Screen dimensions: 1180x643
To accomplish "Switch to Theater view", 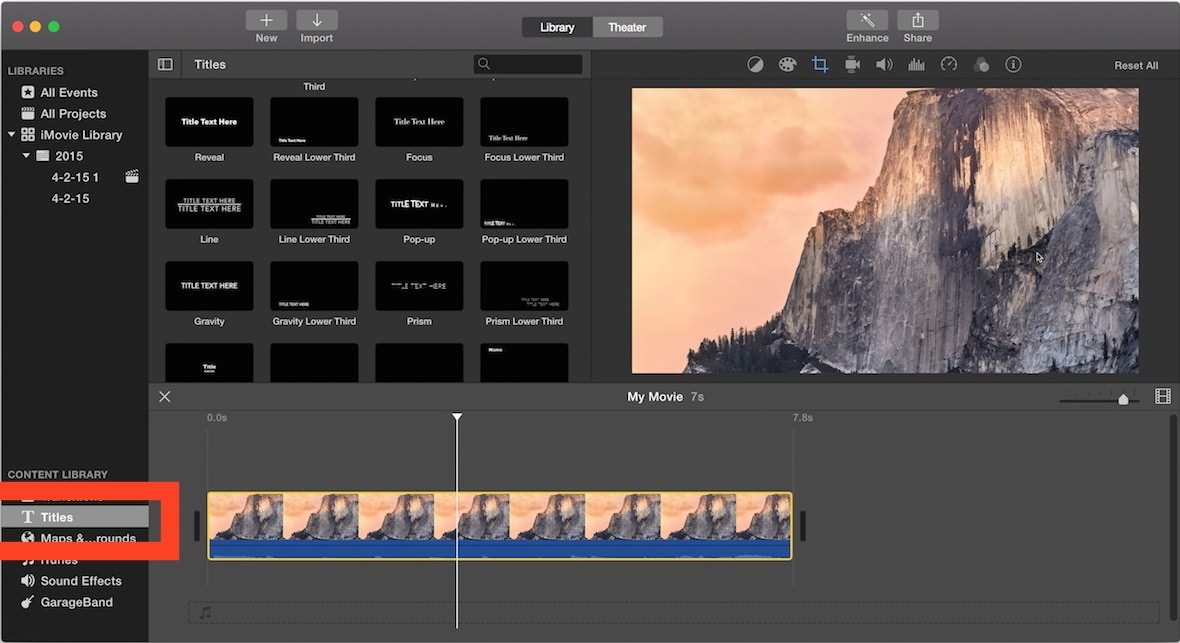I will [x=627, y=27].
